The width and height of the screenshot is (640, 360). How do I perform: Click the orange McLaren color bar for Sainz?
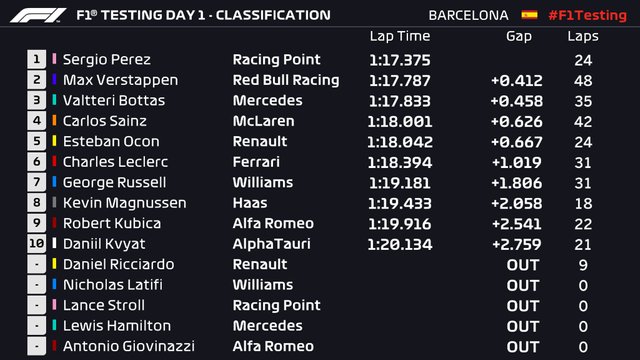pos(54,120)
